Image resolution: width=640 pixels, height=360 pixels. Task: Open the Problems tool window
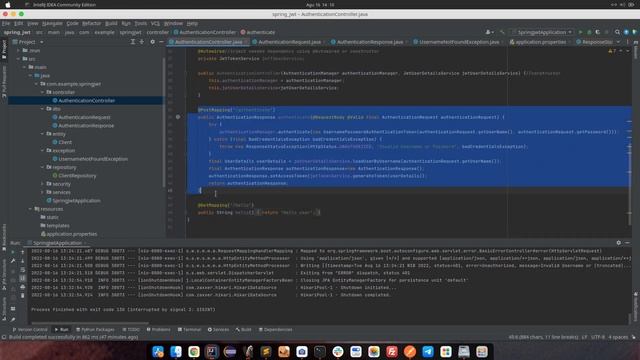[158, 330]
